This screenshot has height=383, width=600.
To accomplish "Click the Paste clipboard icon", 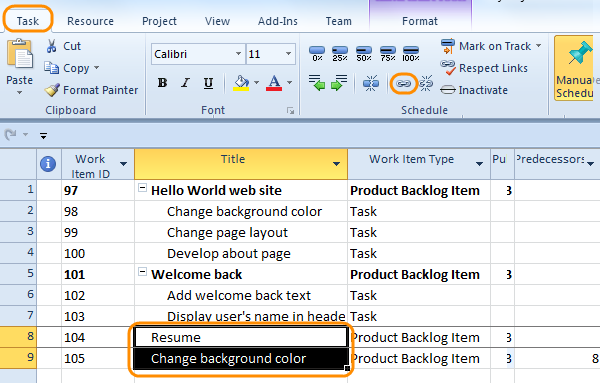I will coord(20,55).
